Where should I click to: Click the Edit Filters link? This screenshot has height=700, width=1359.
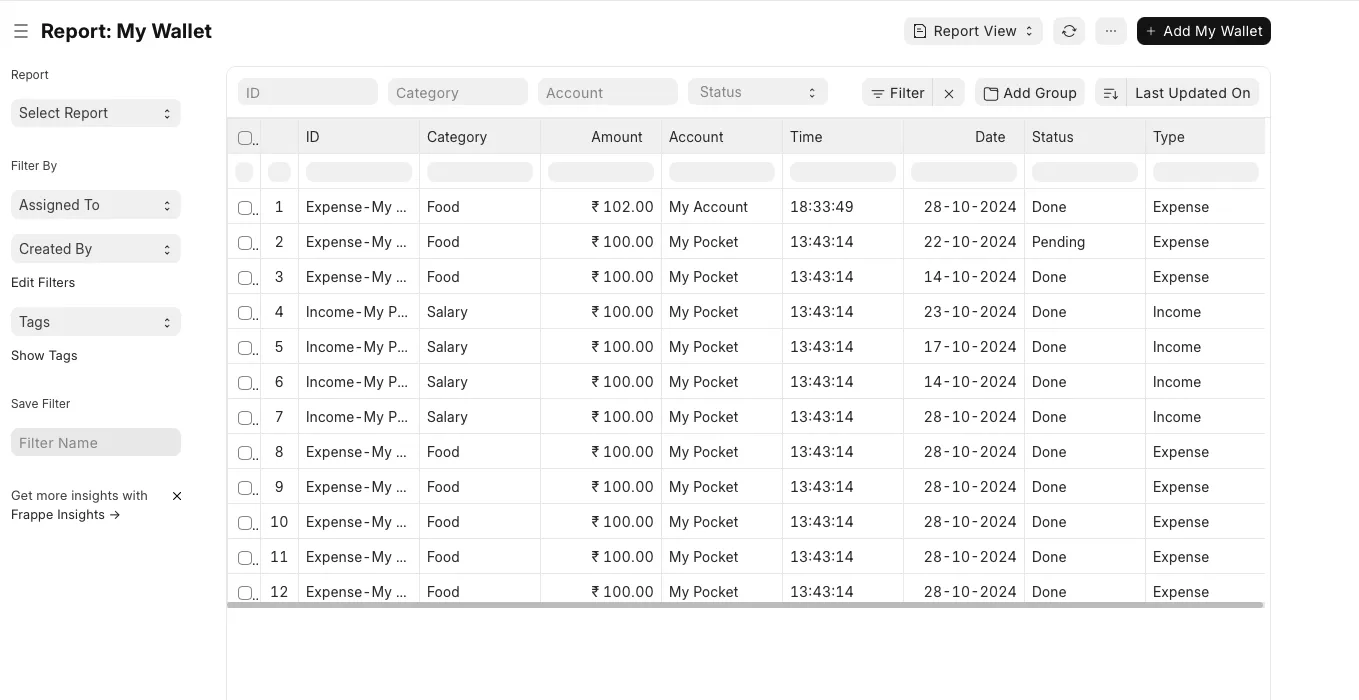[43, 283]
